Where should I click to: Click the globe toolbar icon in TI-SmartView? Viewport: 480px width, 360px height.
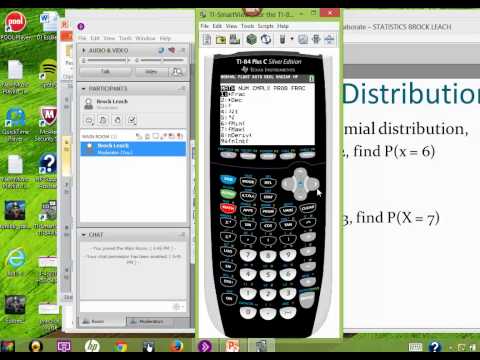[266, 39]
